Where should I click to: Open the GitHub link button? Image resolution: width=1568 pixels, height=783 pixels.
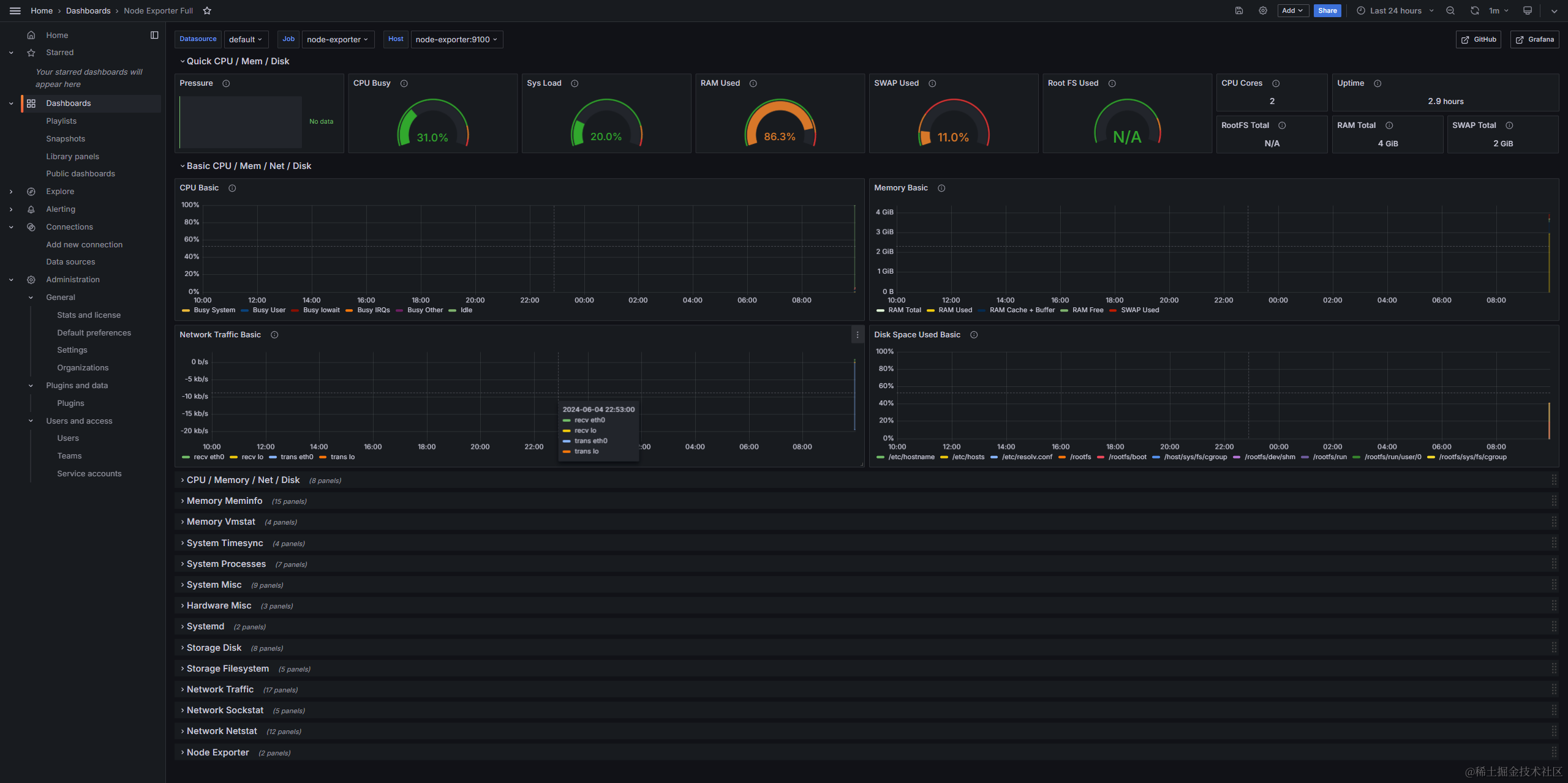(1479, 39)
